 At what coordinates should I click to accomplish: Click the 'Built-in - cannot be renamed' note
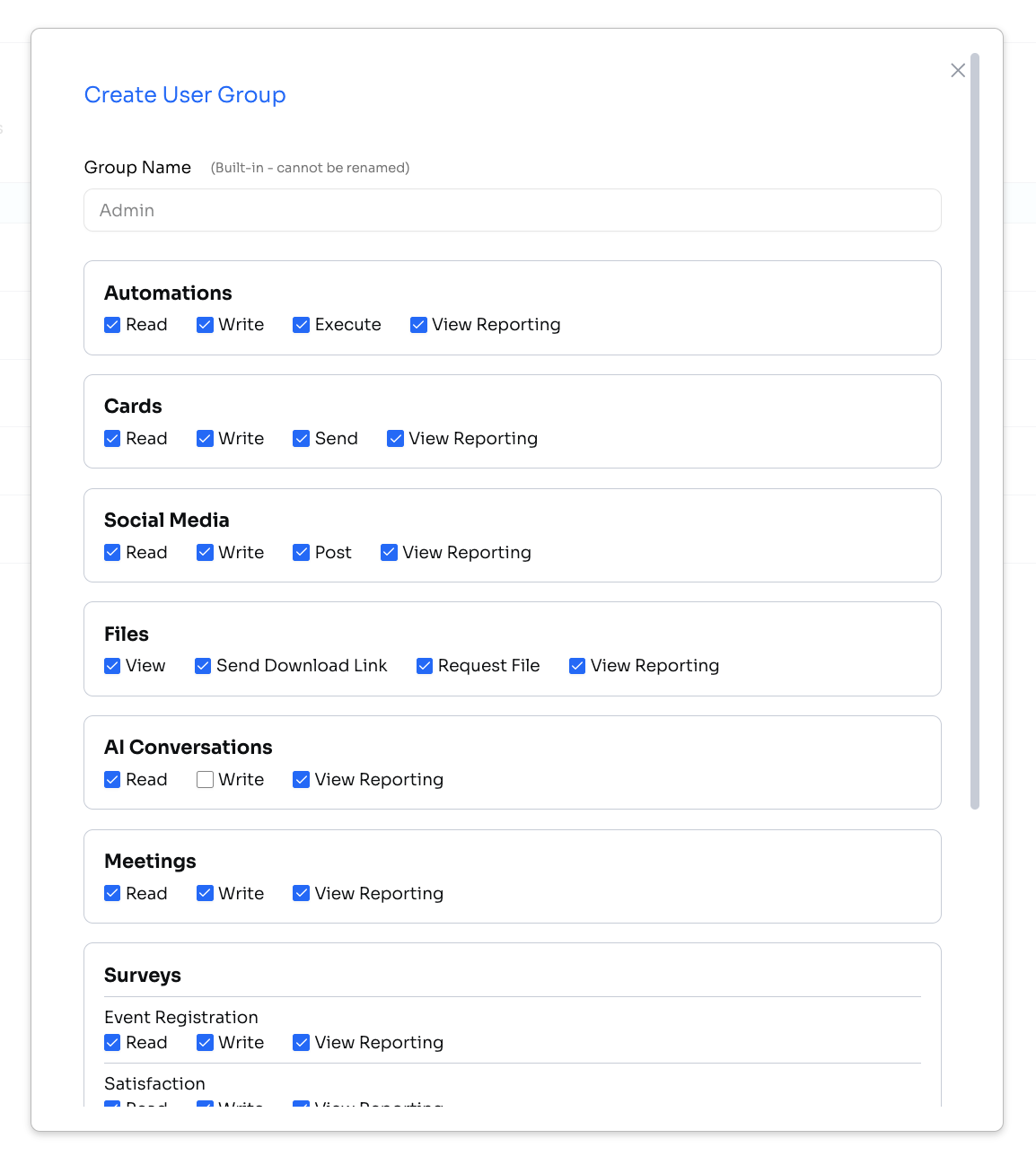tap(310, 168)
